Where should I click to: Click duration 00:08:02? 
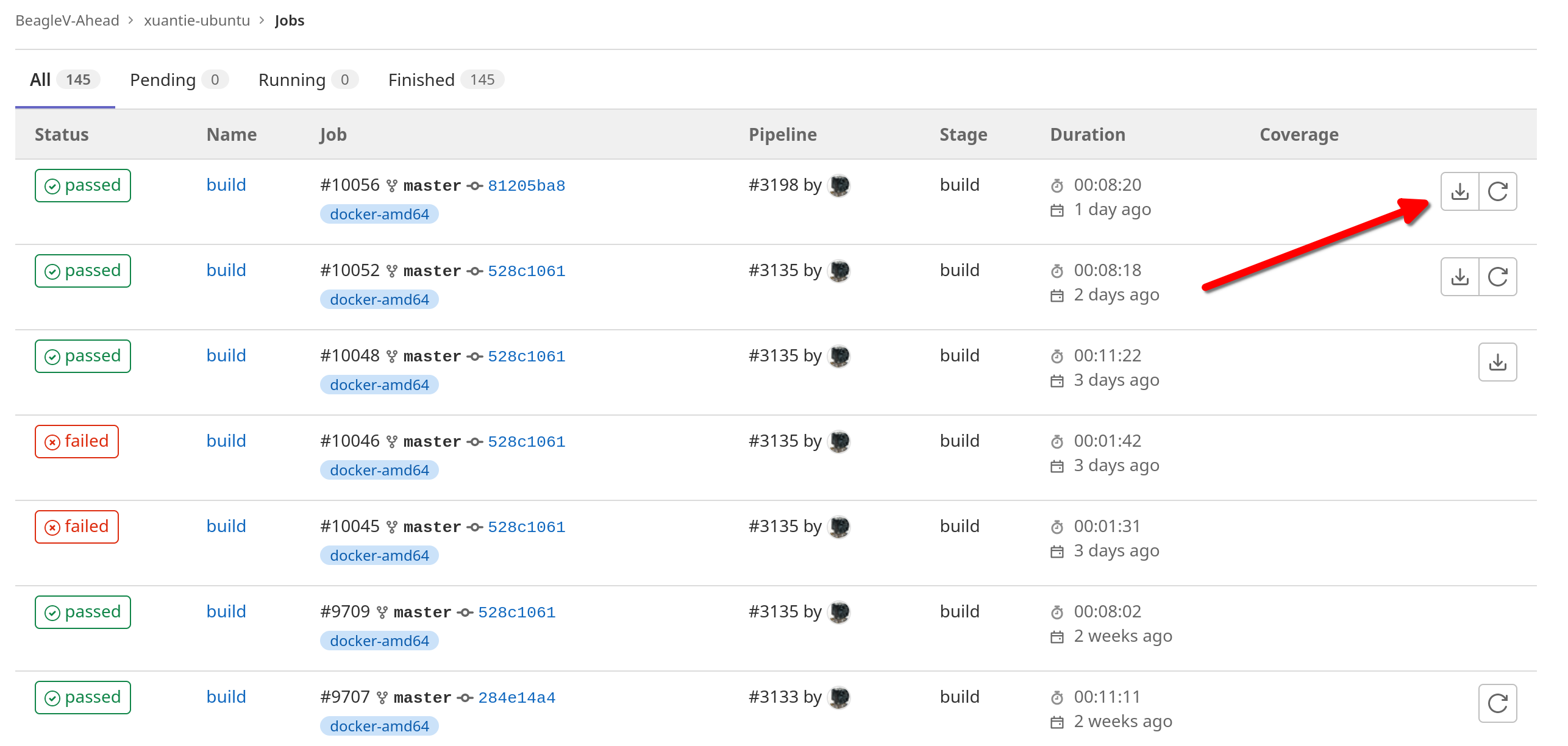click(1108, 612)
